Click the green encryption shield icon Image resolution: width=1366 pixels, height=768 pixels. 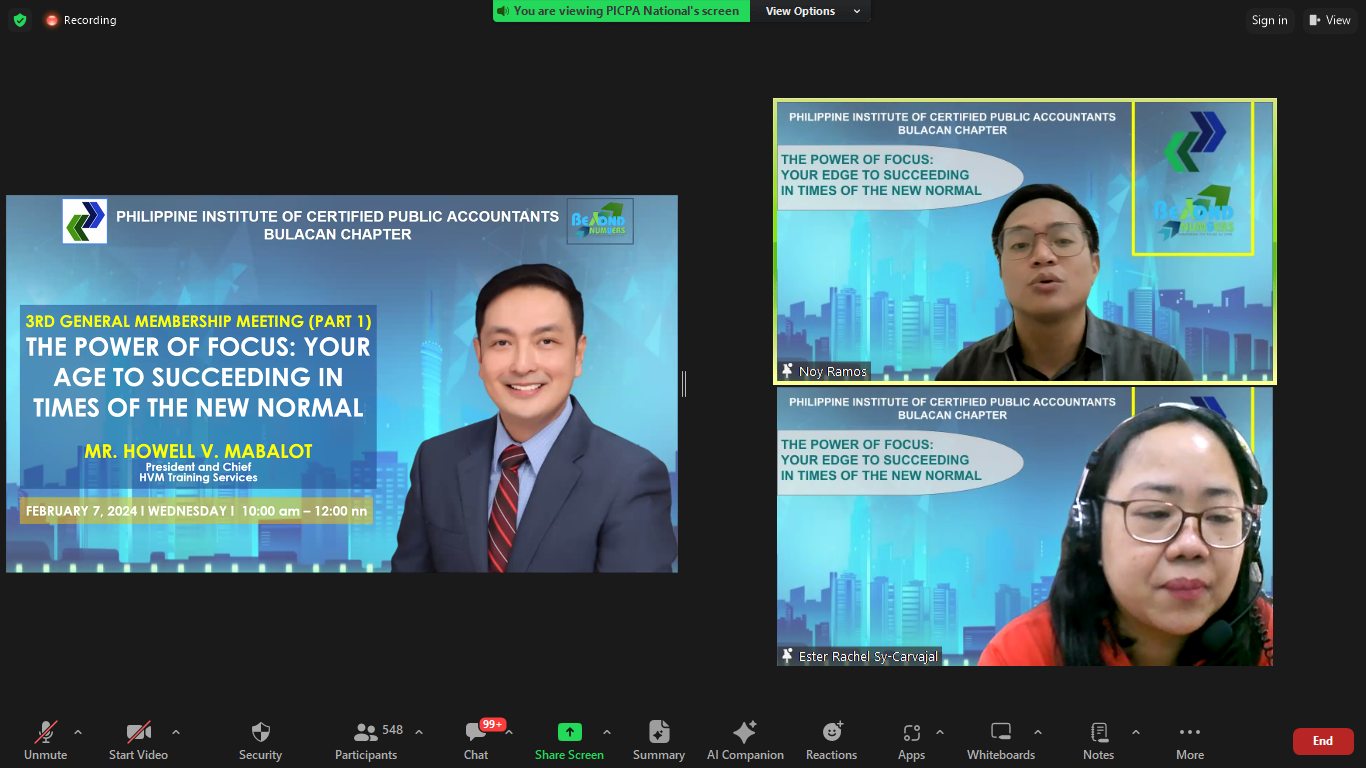click(x=20, y=20)
